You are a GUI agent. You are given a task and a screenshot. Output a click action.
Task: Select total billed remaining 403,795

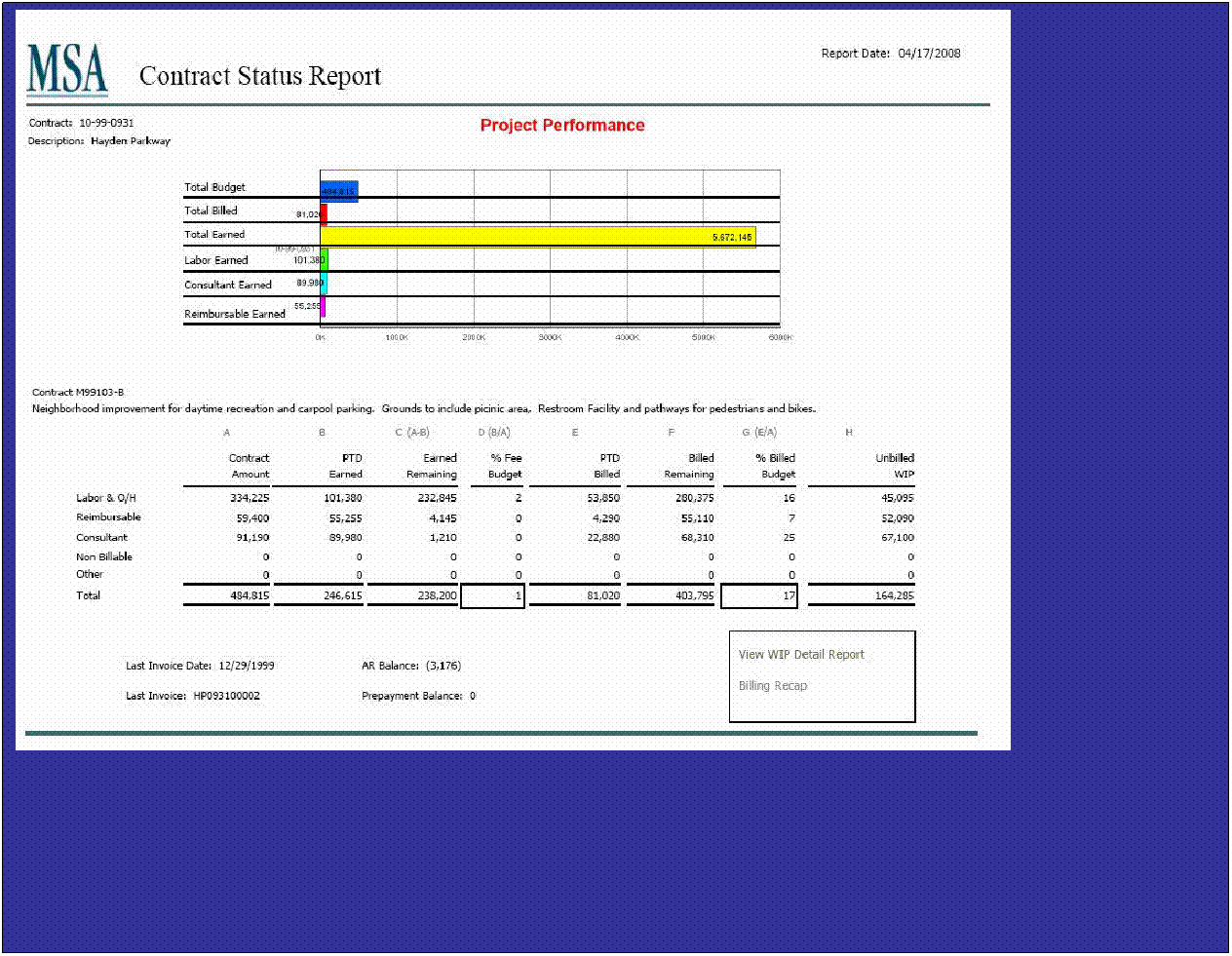[x=694, y=595]
